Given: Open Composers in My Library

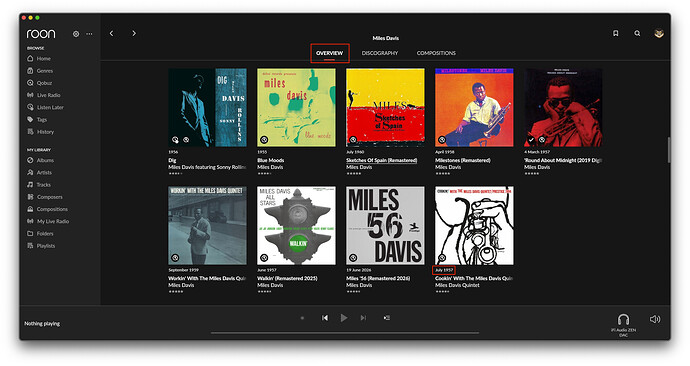Looking at the screenshot, I should coord(44,197).
